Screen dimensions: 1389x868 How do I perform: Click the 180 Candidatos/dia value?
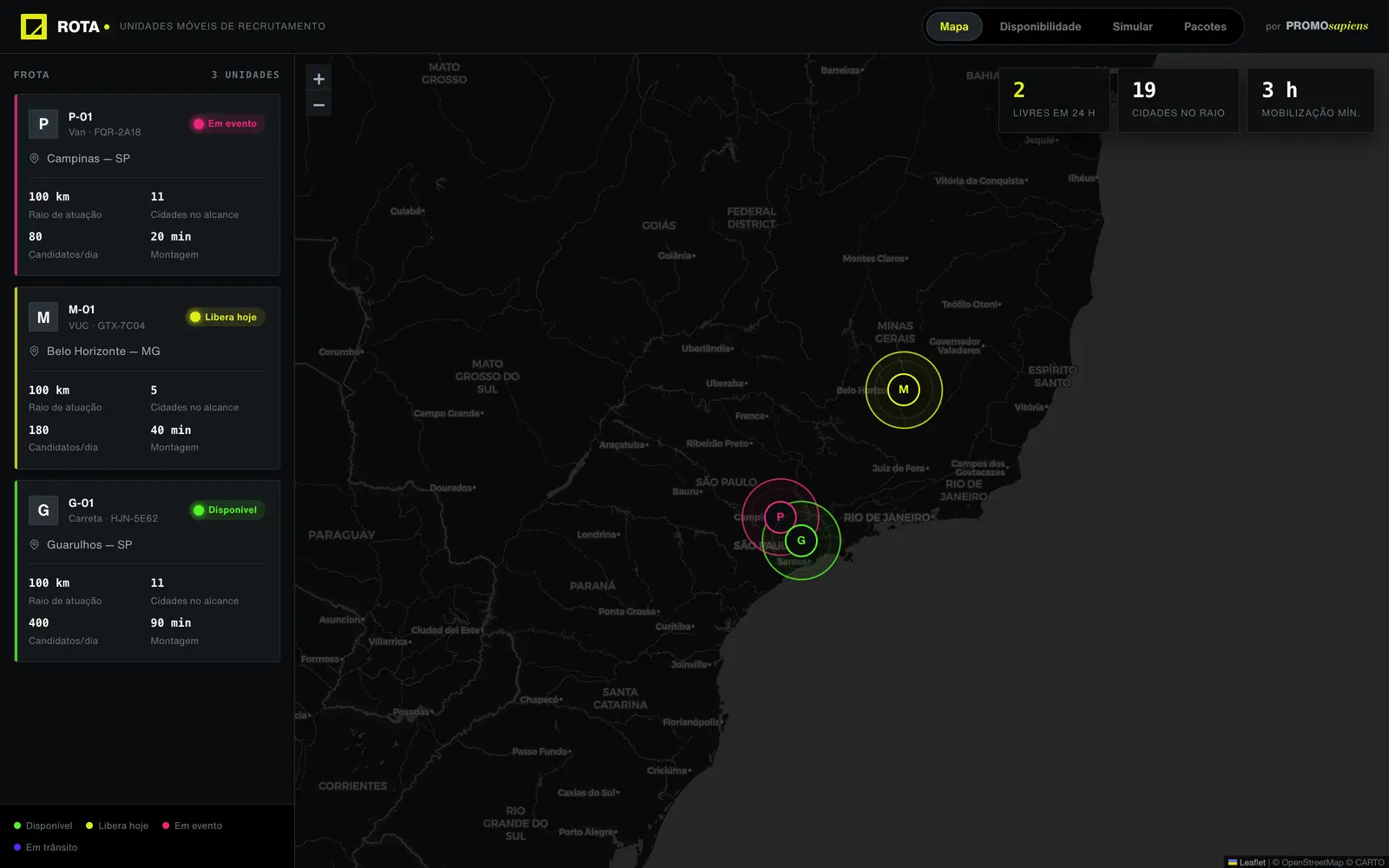coord(39,431)
